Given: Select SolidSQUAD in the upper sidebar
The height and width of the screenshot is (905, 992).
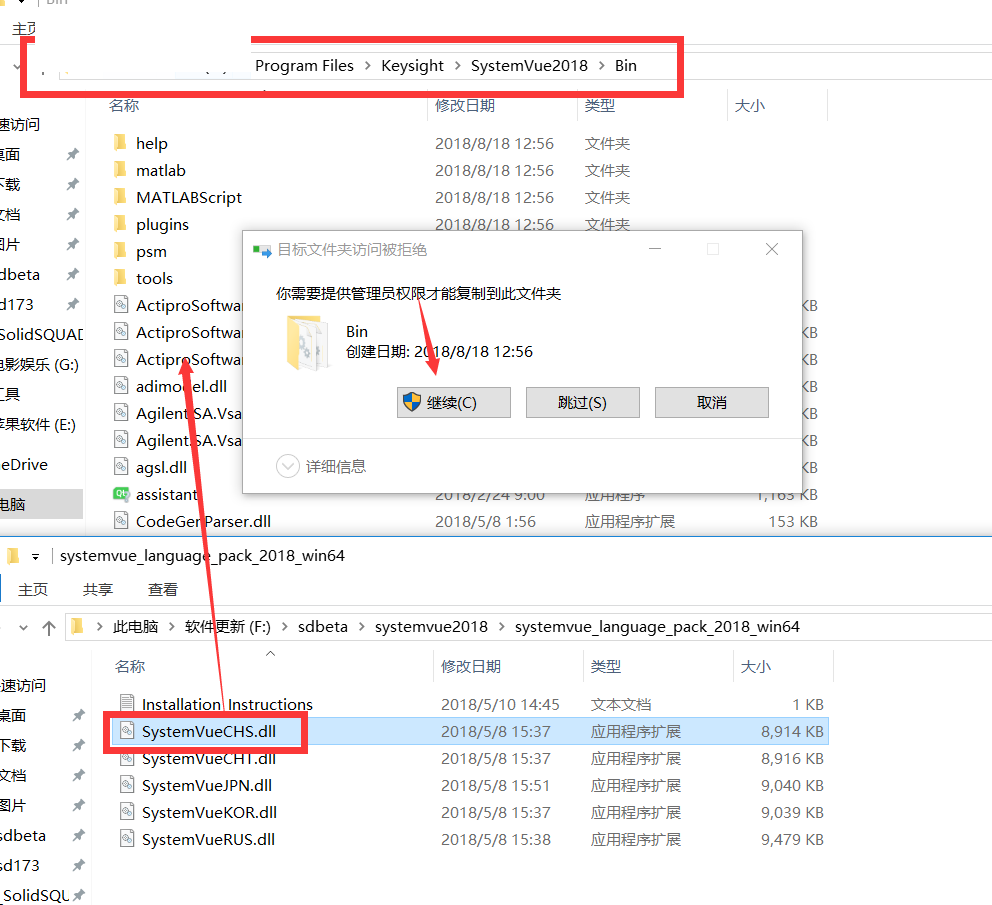Looking at the screenshot, I should tap(41, 334).
